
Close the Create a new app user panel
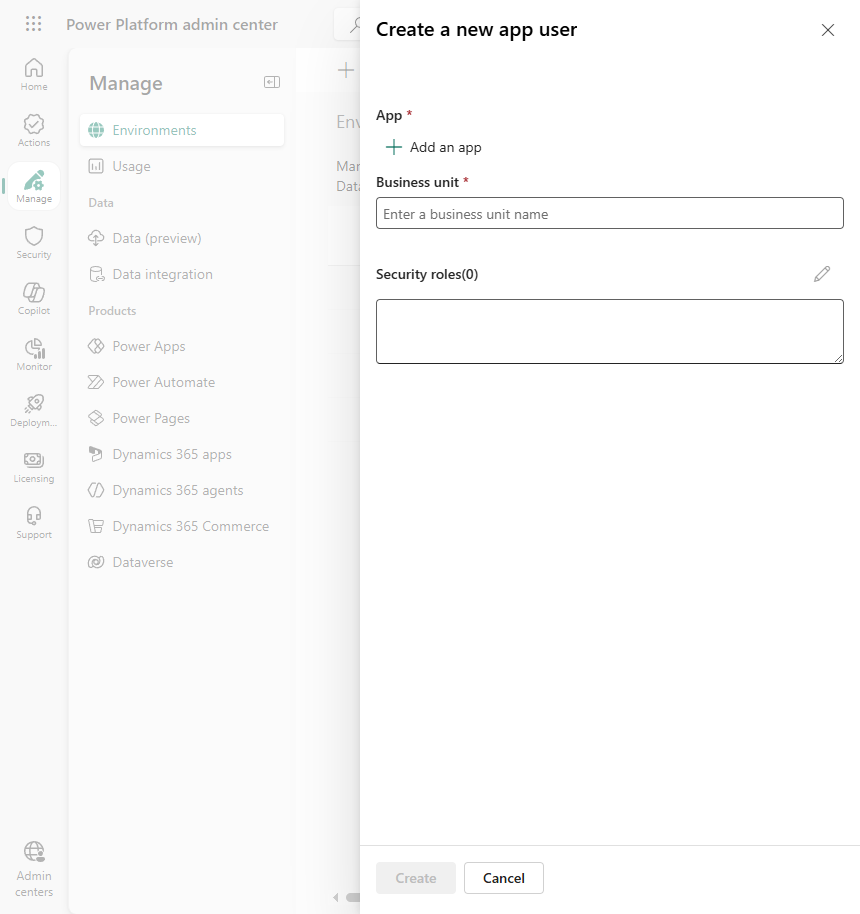pos(828,30)
